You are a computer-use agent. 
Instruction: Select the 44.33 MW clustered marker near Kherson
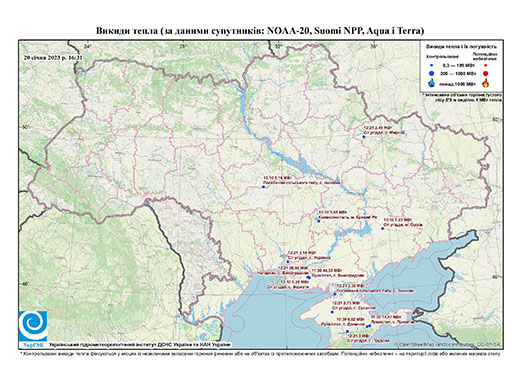point(308,277)
